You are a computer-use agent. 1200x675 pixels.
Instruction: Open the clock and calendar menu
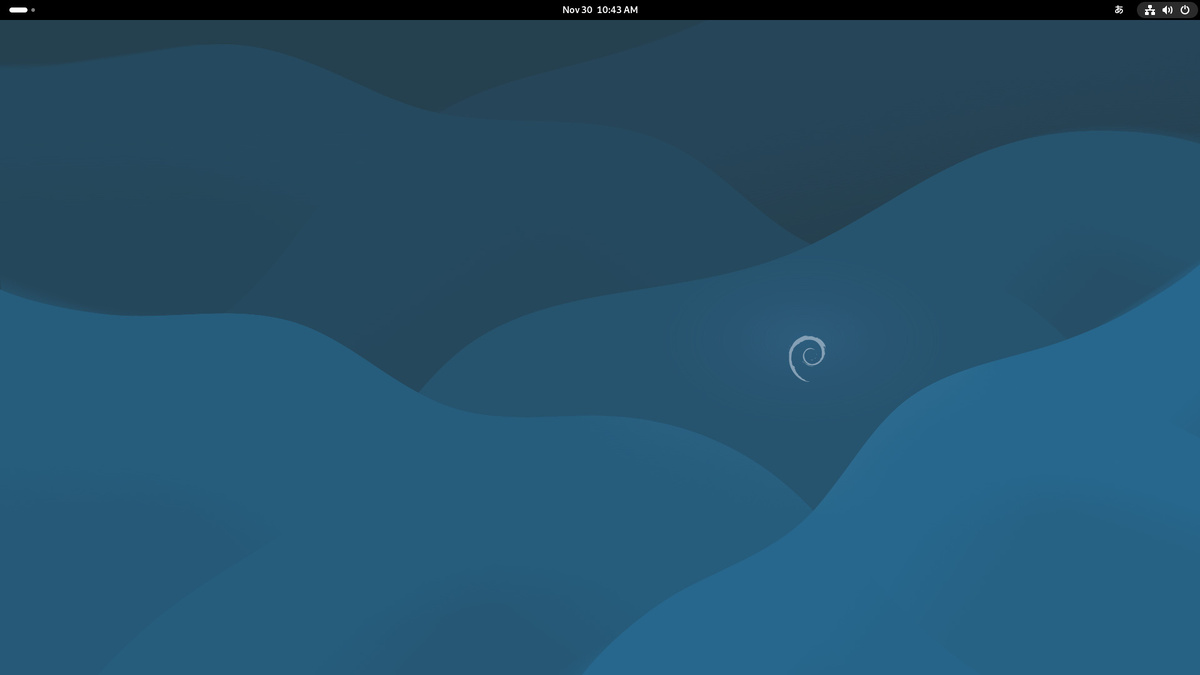(x=600, y=10)
